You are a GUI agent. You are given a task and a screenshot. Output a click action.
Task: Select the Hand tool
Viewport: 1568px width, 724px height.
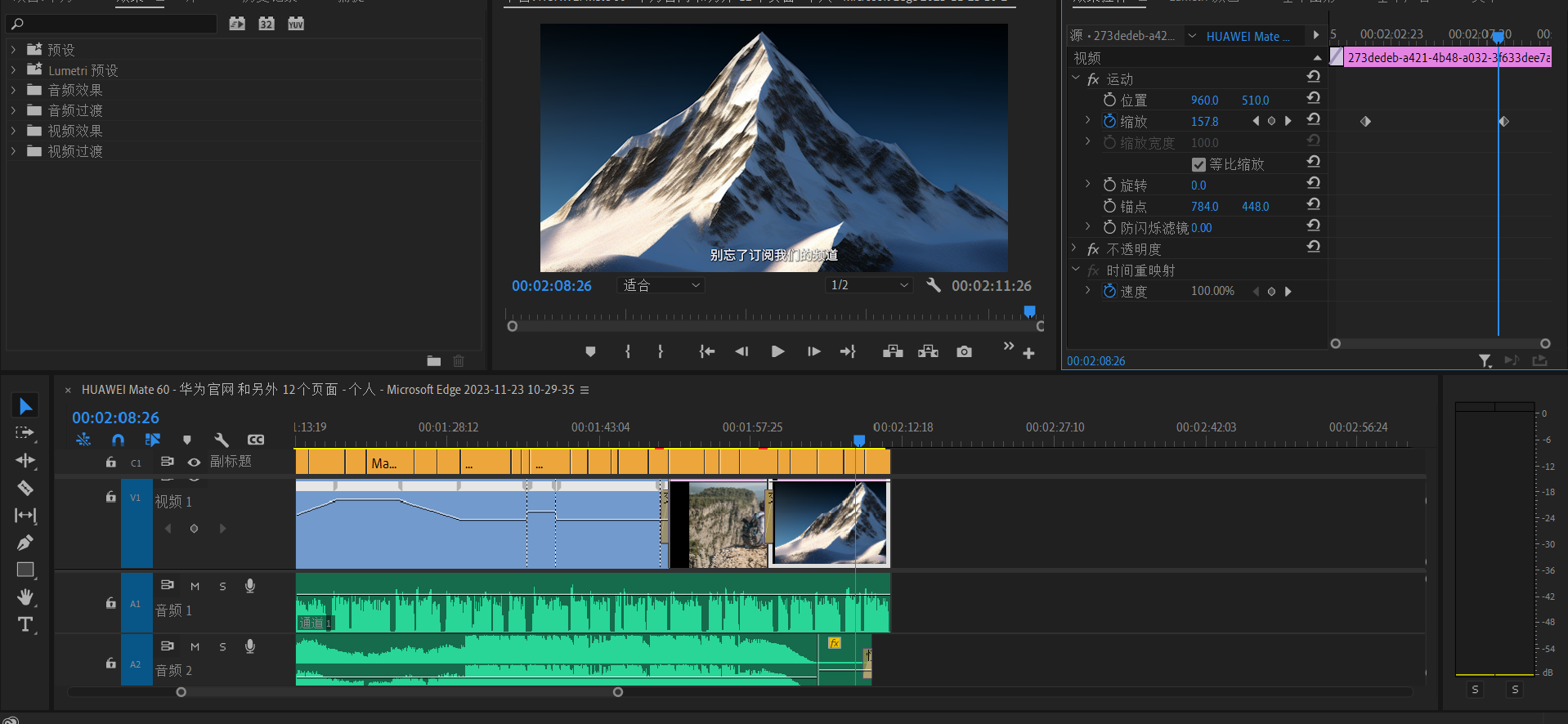click(x=25, y=597)
